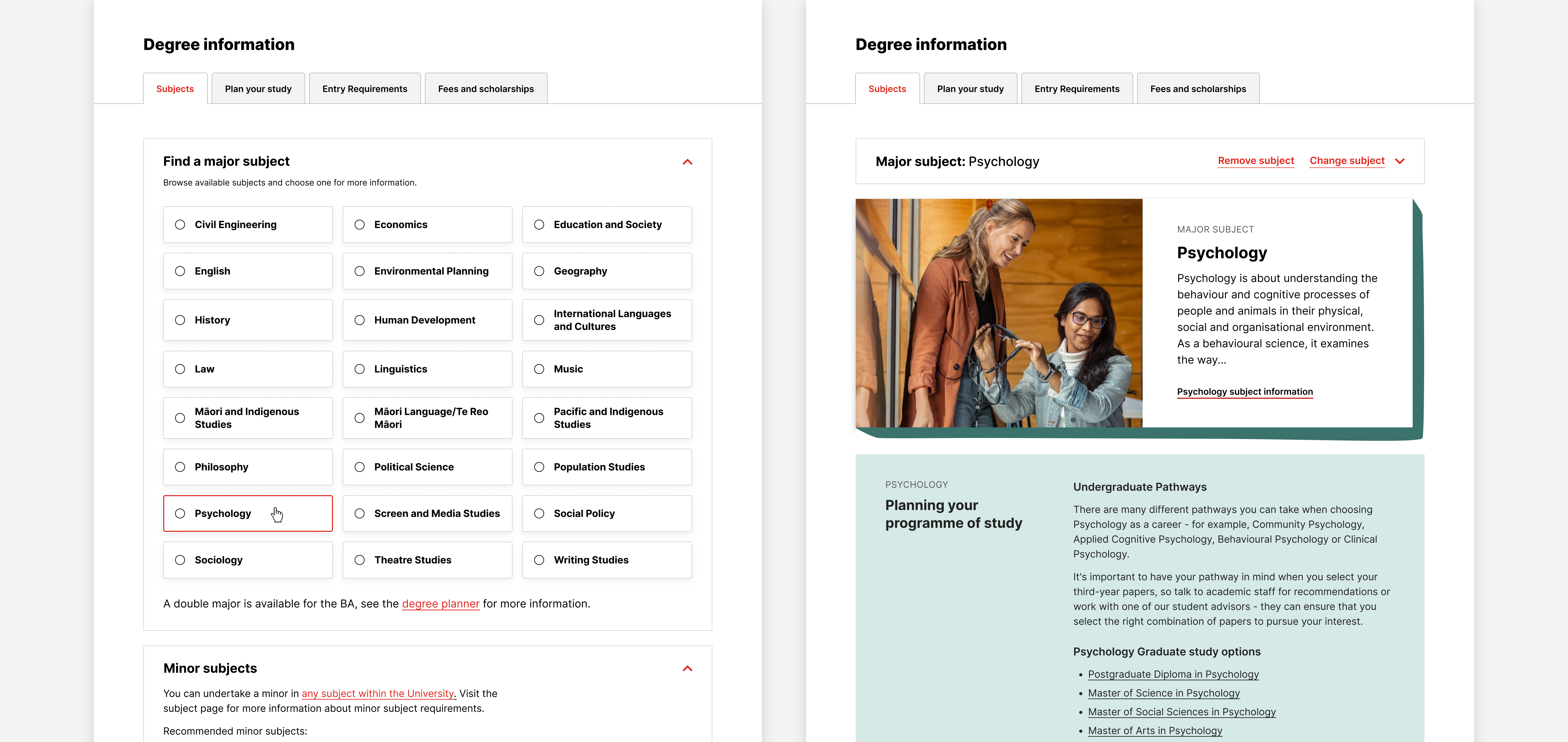Expand the Change subject chevron
This screenshot has width=1568, height=742.
(1399, 161)
